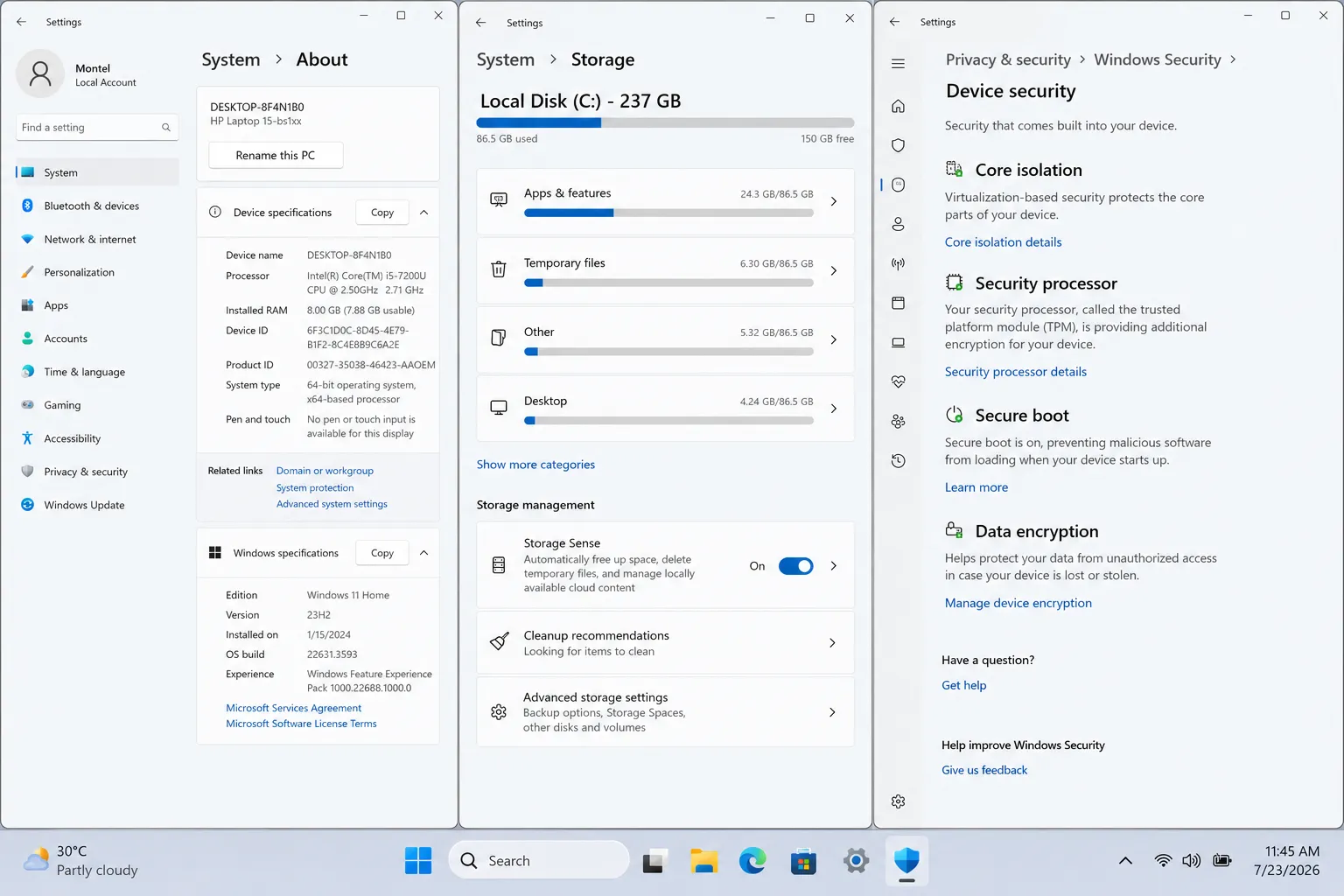Collapse the Windows specifications section
The image size is (1344, 896).
coord(423,553)
